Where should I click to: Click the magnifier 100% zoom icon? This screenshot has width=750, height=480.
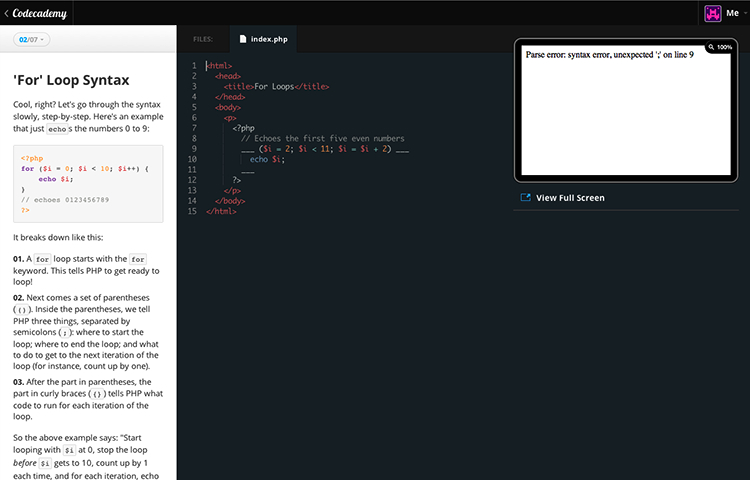pyautogui.click(x=711, y=47)
